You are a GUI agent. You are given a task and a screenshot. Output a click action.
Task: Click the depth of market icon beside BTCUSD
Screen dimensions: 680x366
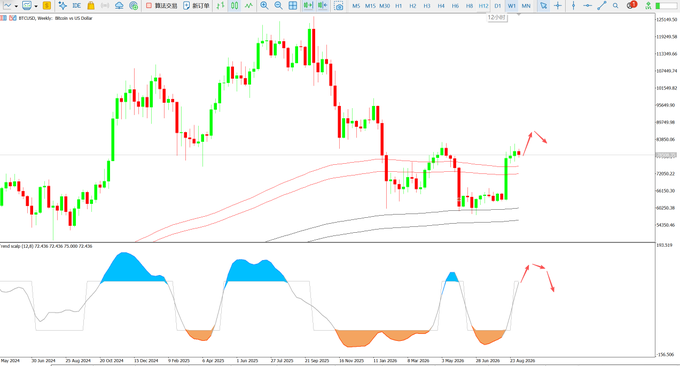click(x=3, y=18)
